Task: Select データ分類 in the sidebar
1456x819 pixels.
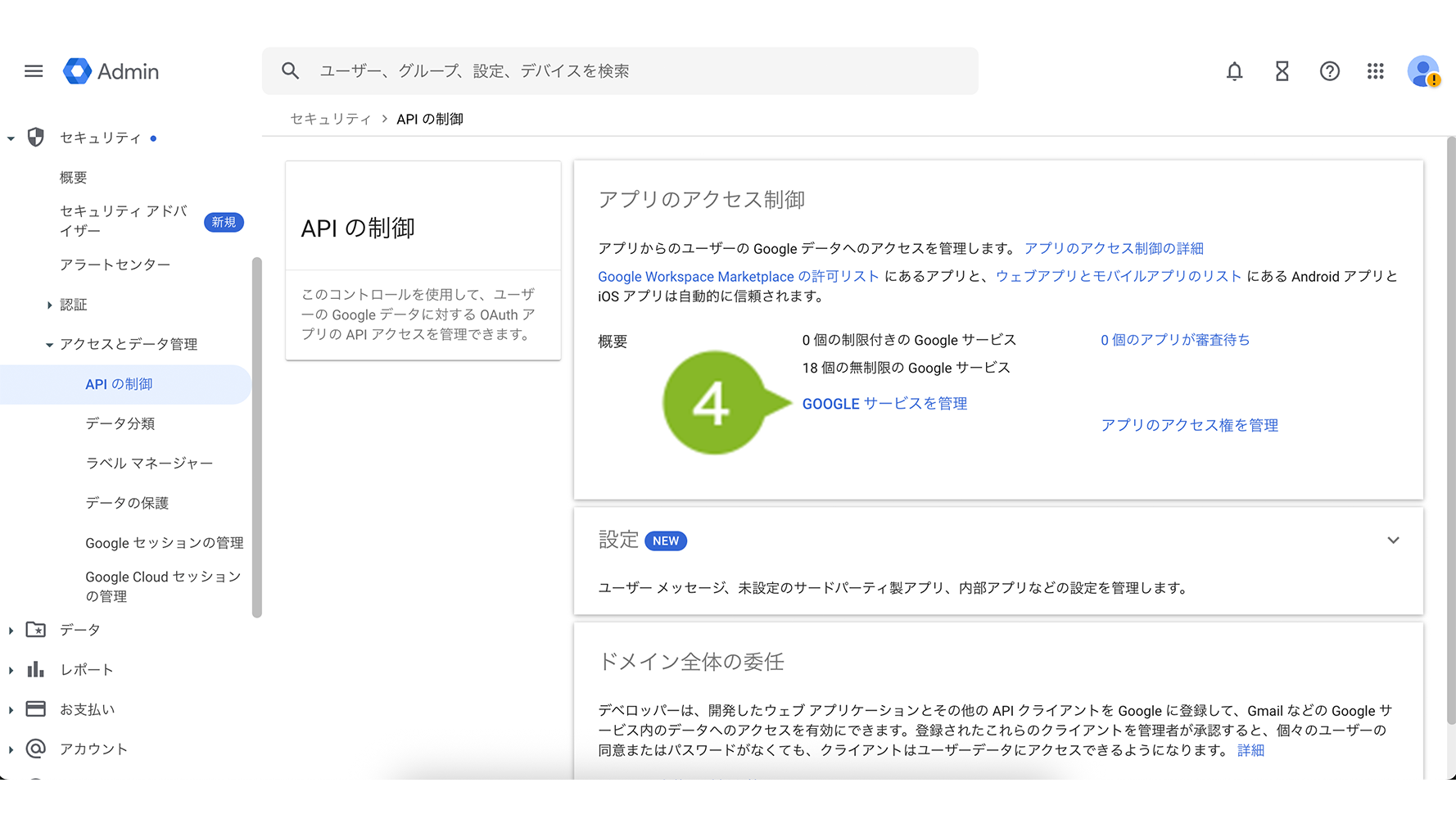Action: [x=120, y=423]
